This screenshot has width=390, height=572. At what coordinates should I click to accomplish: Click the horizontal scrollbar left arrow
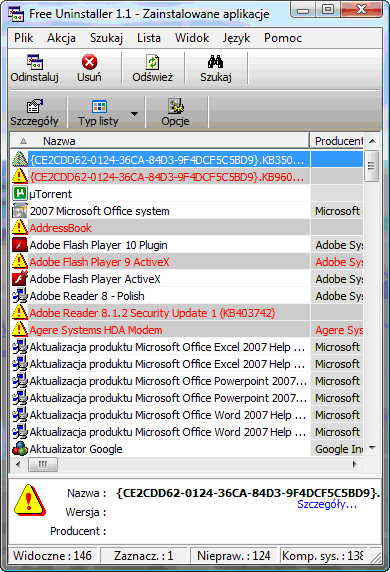(18, 464)
